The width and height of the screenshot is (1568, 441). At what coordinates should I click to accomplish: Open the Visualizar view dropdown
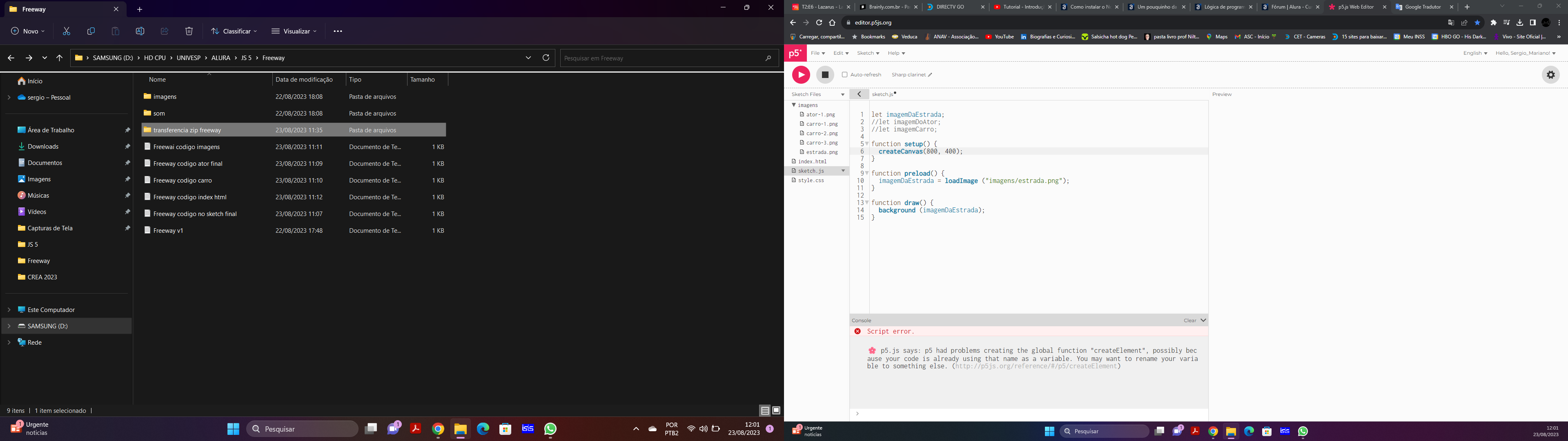pos(294,31)
